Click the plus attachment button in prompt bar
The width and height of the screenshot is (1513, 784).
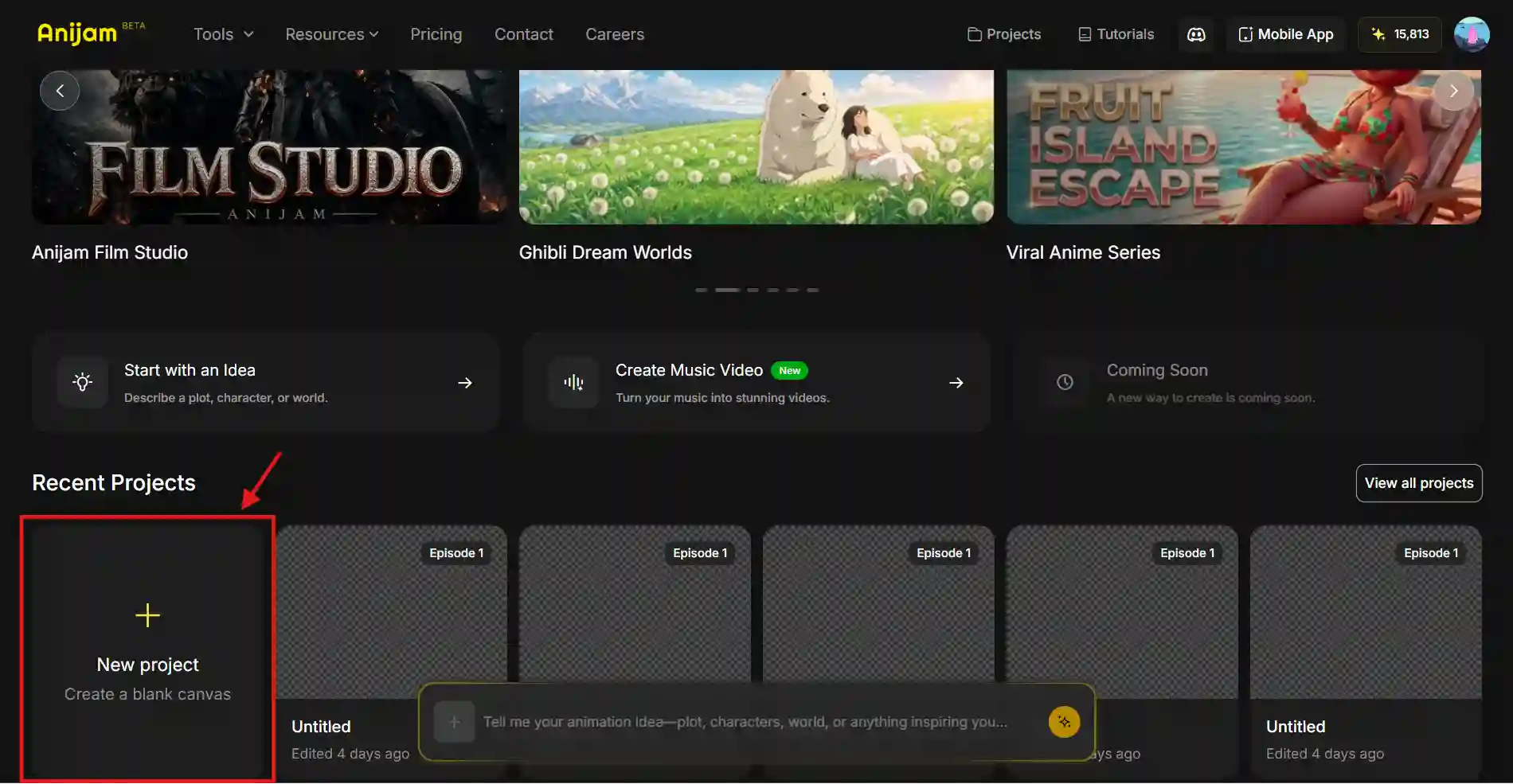455,722
